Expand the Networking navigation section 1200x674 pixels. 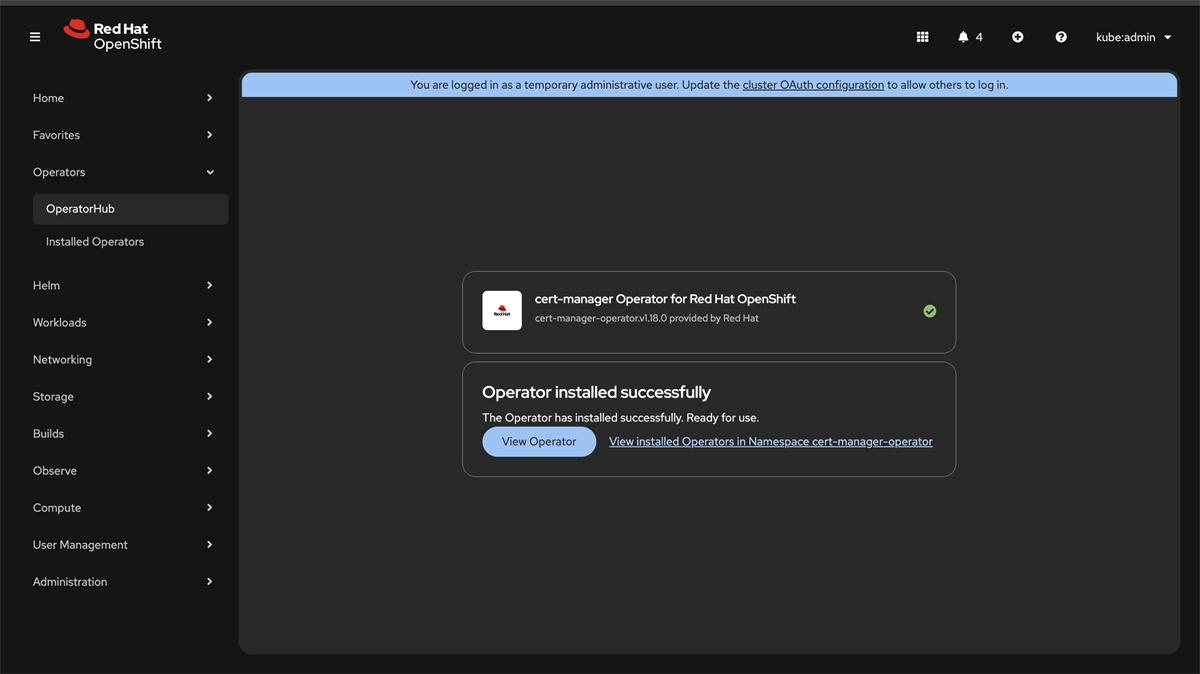click(123, 360)
